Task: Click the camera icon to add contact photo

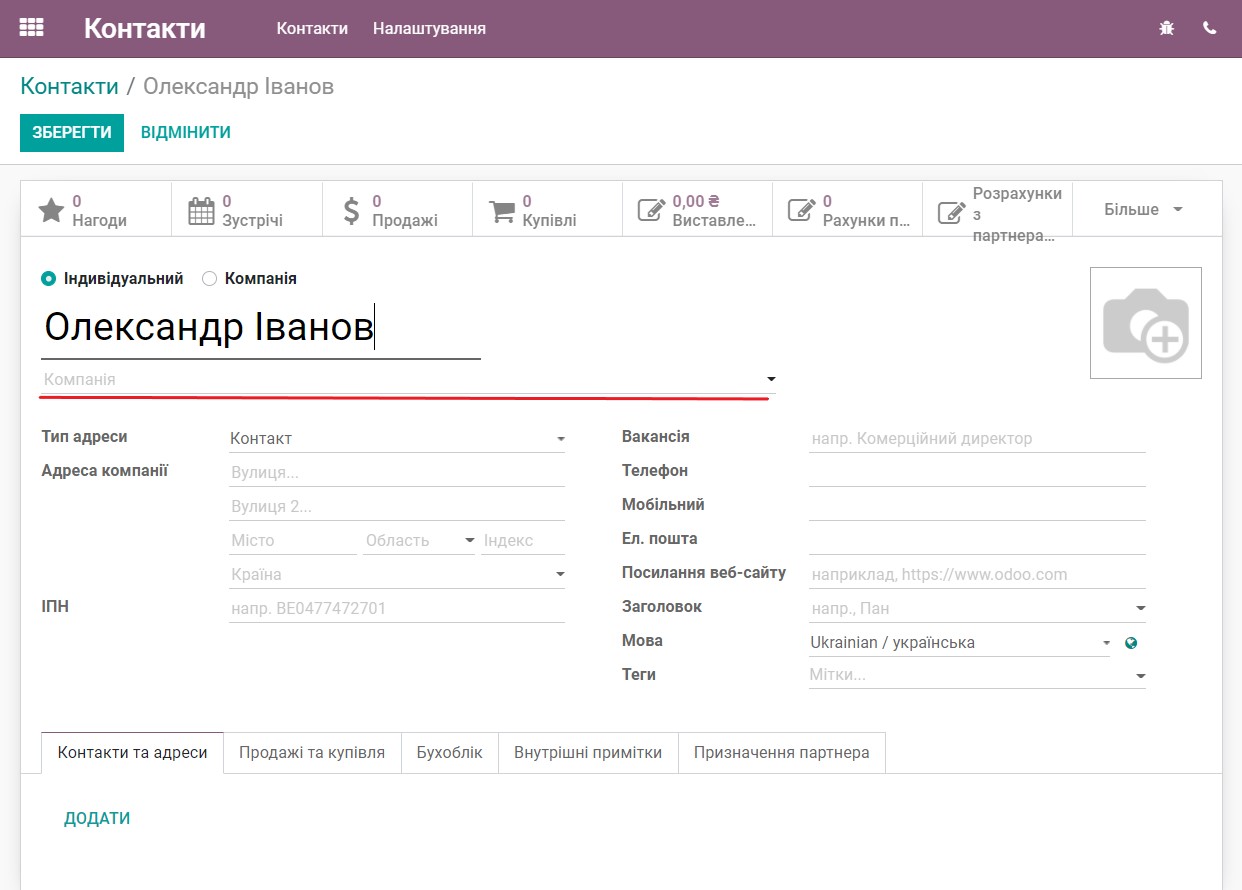Action: [x=1146, y=322]
